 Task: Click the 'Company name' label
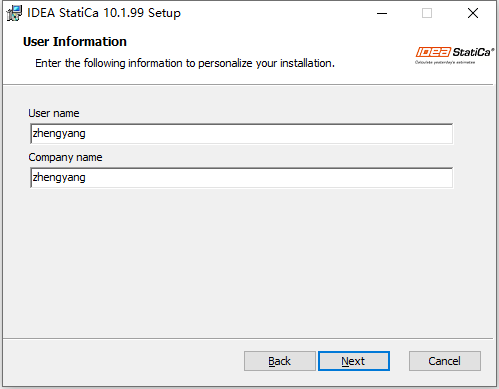(65, 157)
